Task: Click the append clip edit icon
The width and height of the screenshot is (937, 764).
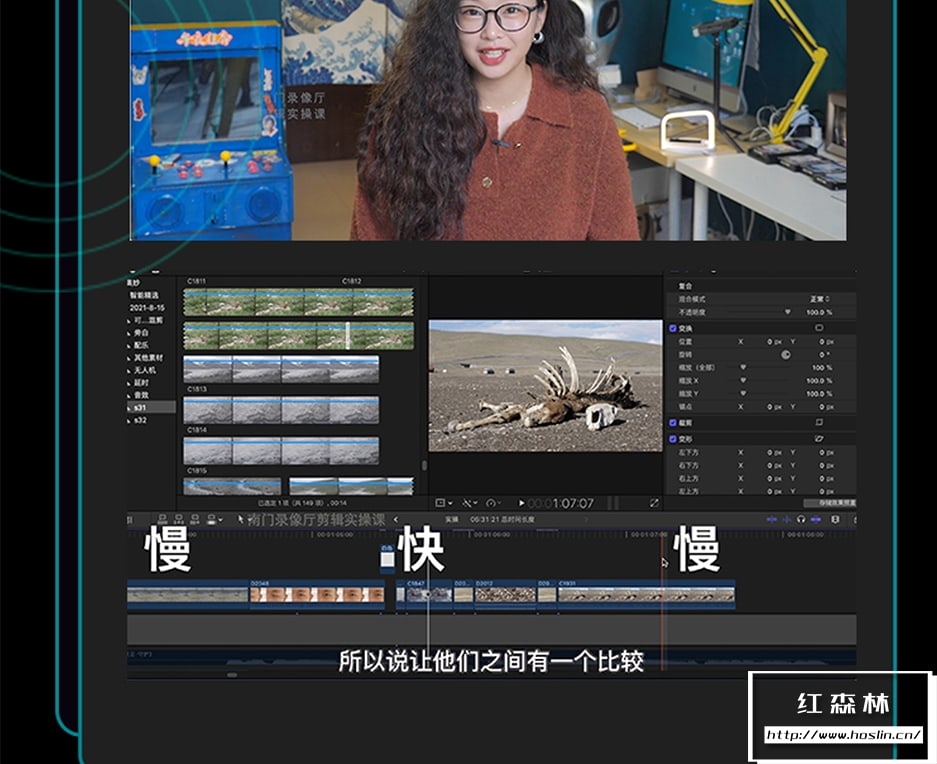Action: [194, 519]
